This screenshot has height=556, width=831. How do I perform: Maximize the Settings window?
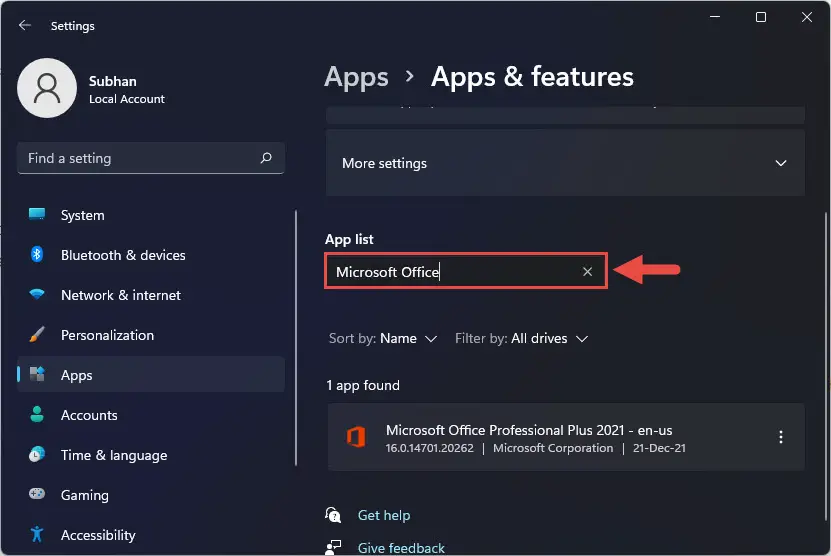pyautogui.click(x=761, y=17)
